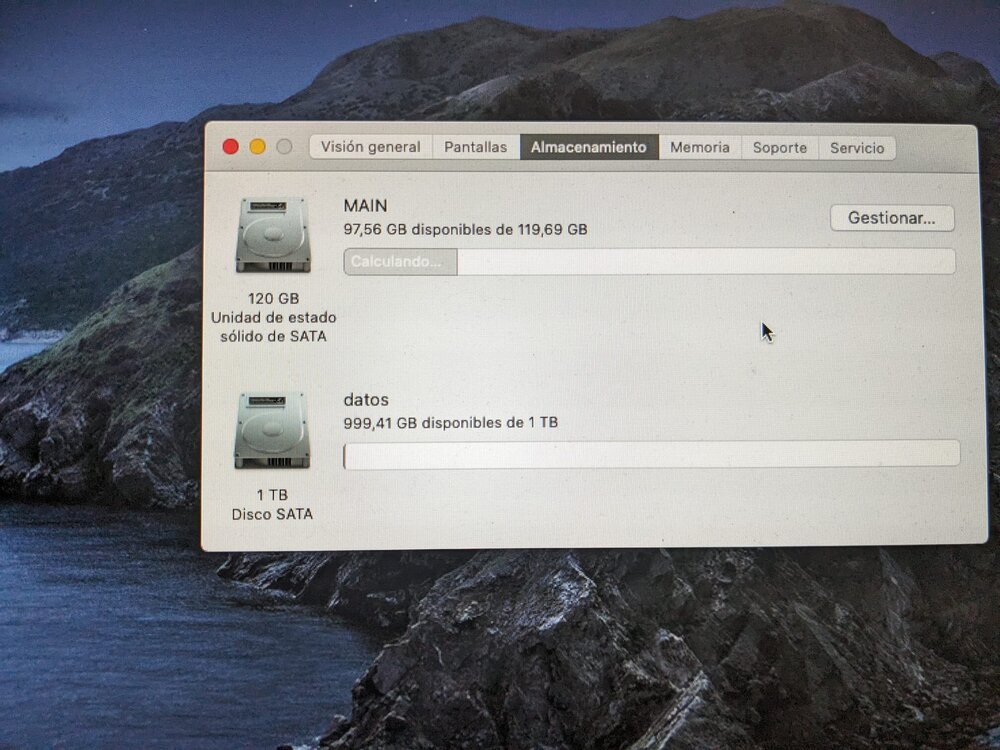Select the datos volume name text

click(x=366, y=400)
